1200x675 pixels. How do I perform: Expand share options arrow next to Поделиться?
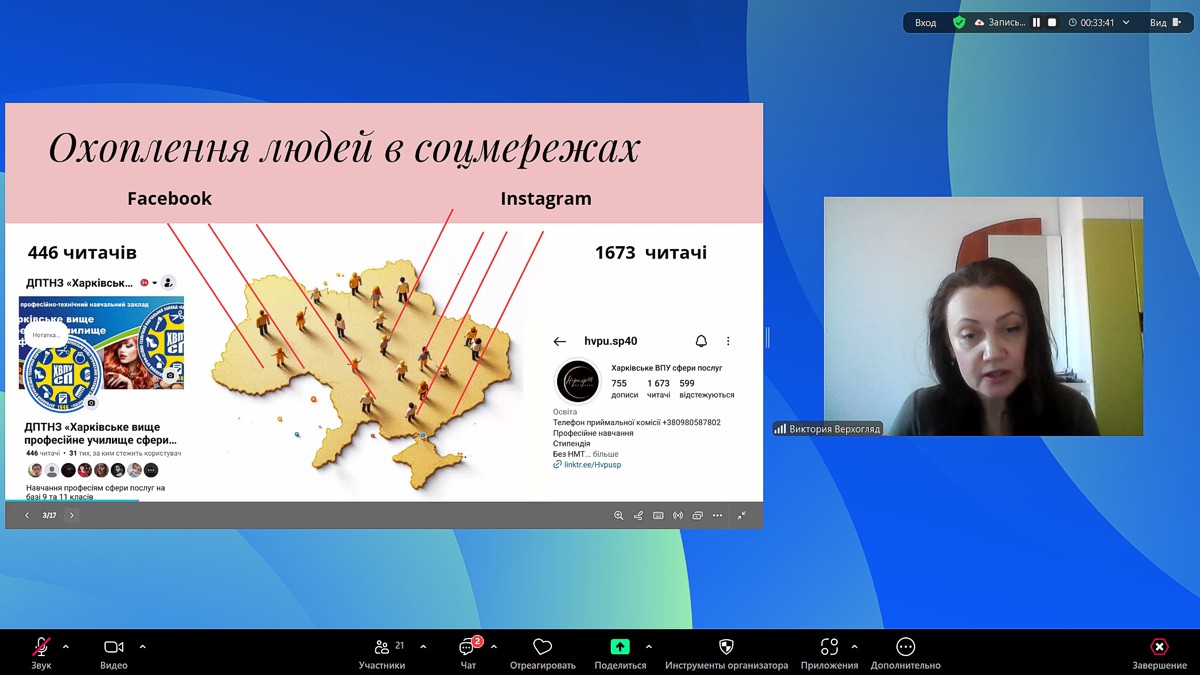pyautogui.click(x=649, y=647)
